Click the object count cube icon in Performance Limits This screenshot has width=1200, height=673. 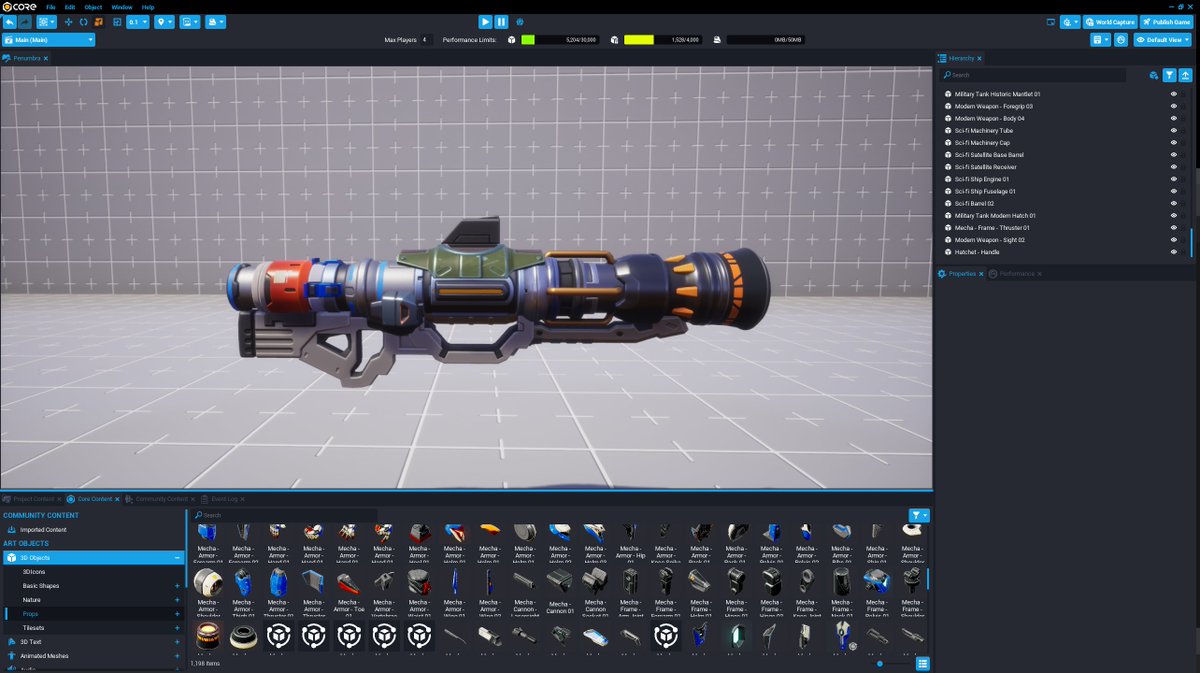tap(511, 40)
